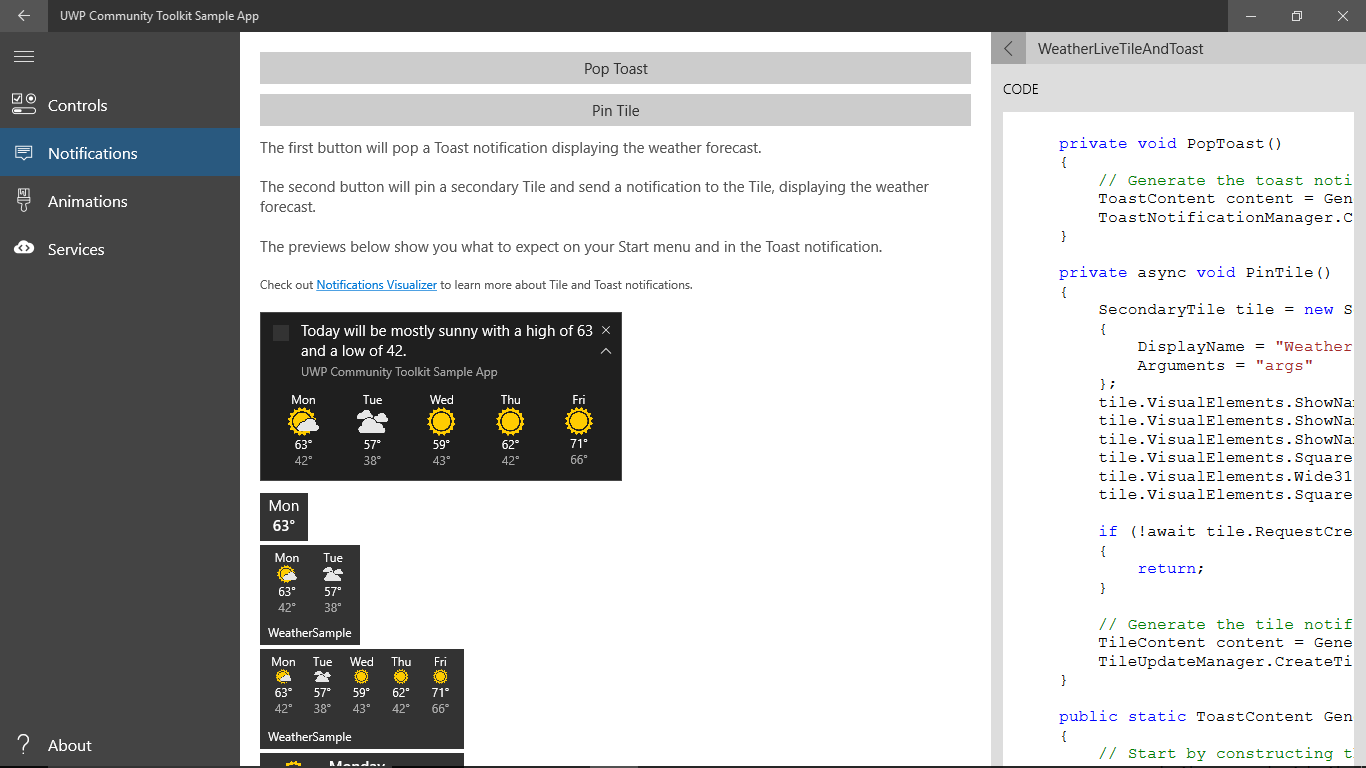1366x768 pixels.
Task: Select the Controls gamepad icon in sidebar
Action: coord(23,104)
